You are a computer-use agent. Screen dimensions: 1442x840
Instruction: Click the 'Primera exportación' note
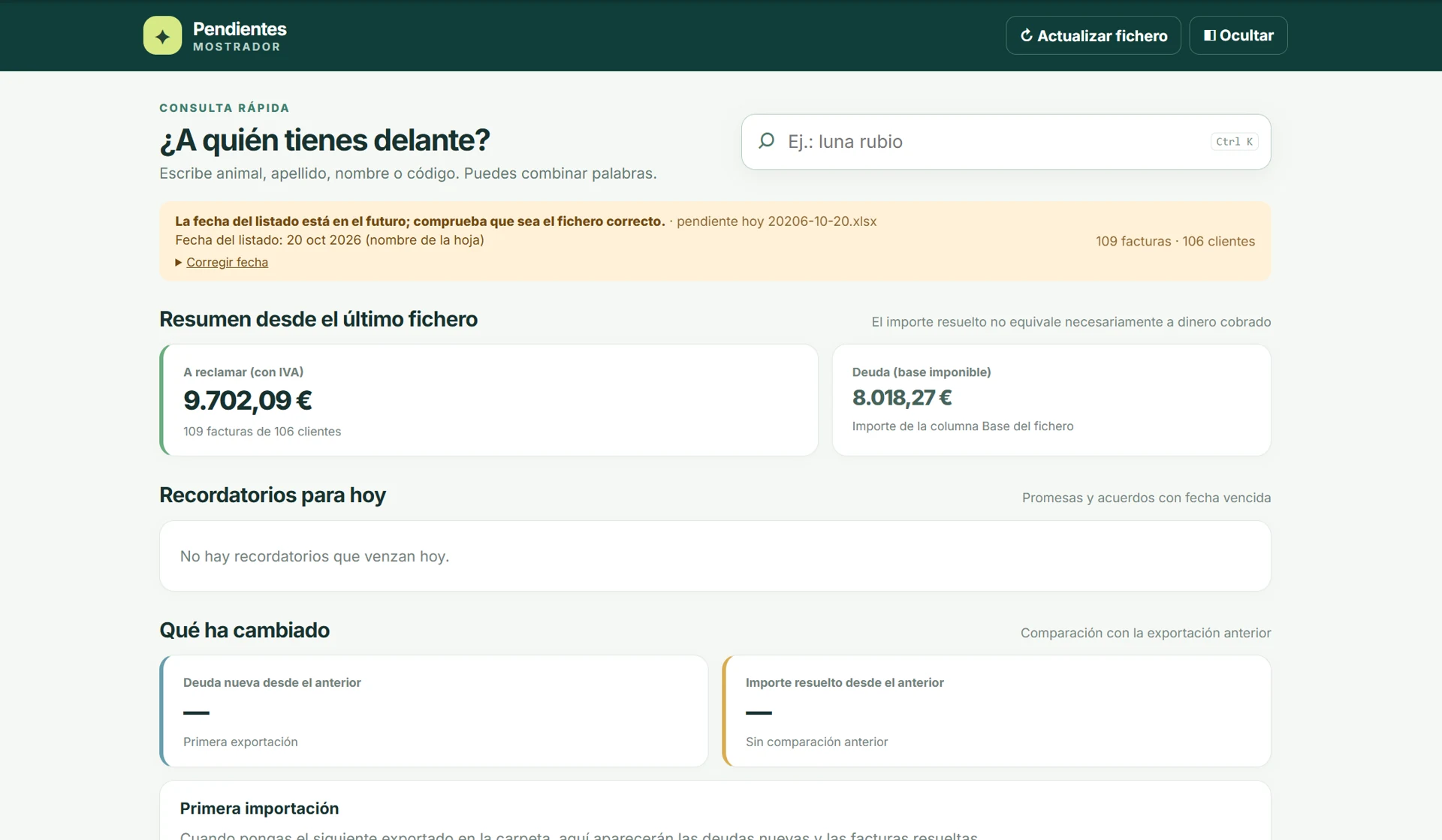[240, 742]
